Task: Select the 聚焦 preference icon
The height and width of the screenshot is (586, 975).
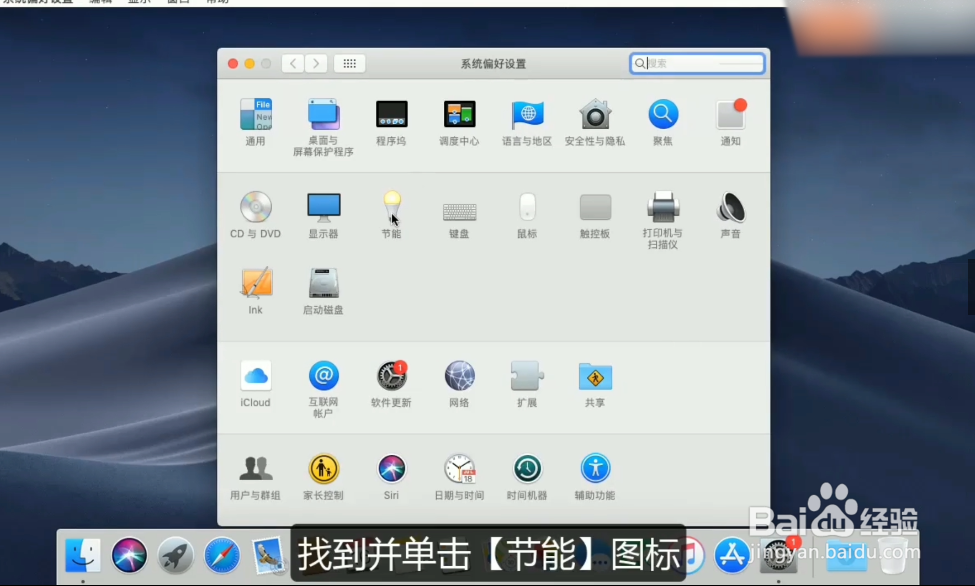Action: point(663,115)
